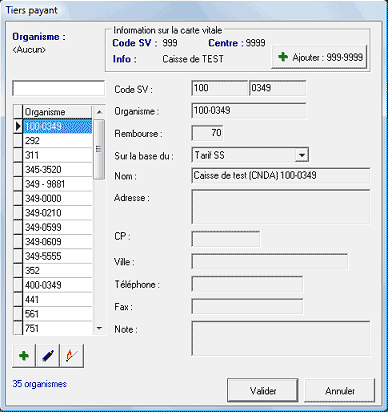Viewport: 388px width, 412px height.
Task: Click the Adresse text area
Action: [281, 207]
